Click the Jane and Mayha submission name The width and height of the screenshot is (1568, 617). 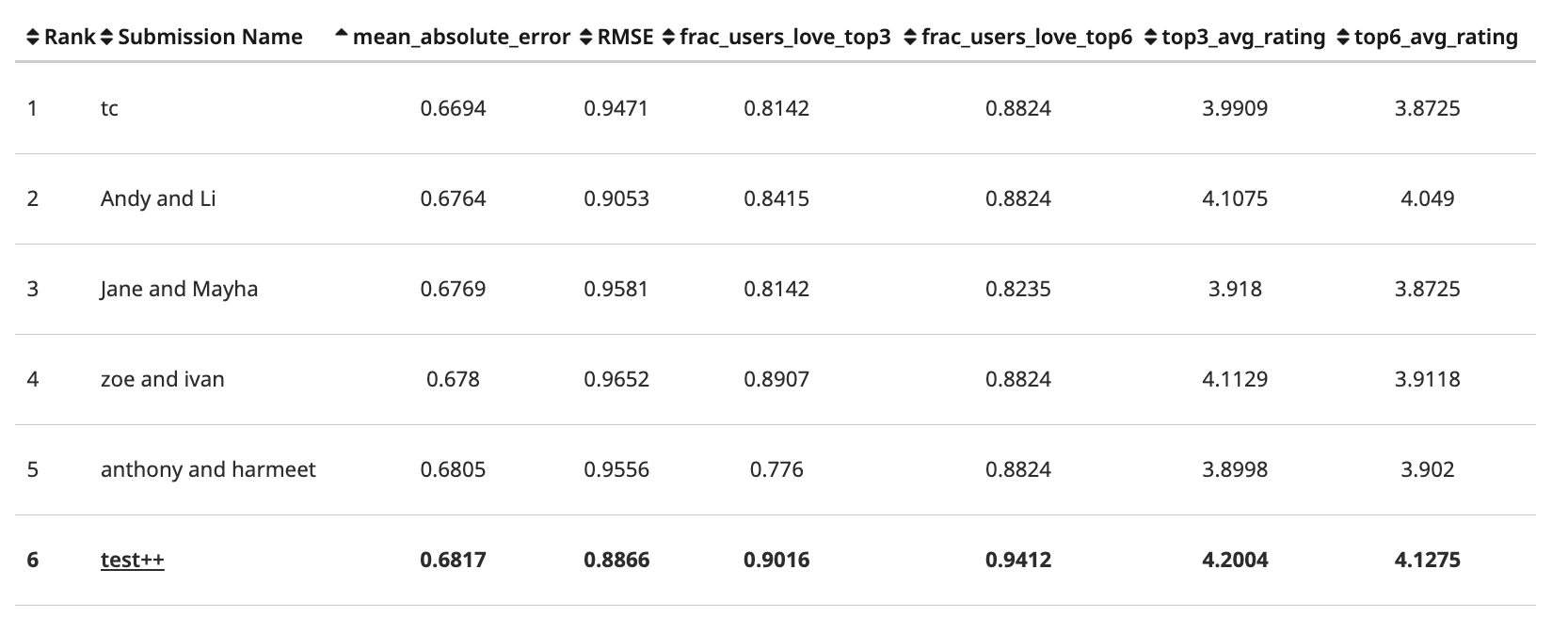click(179, 289)
